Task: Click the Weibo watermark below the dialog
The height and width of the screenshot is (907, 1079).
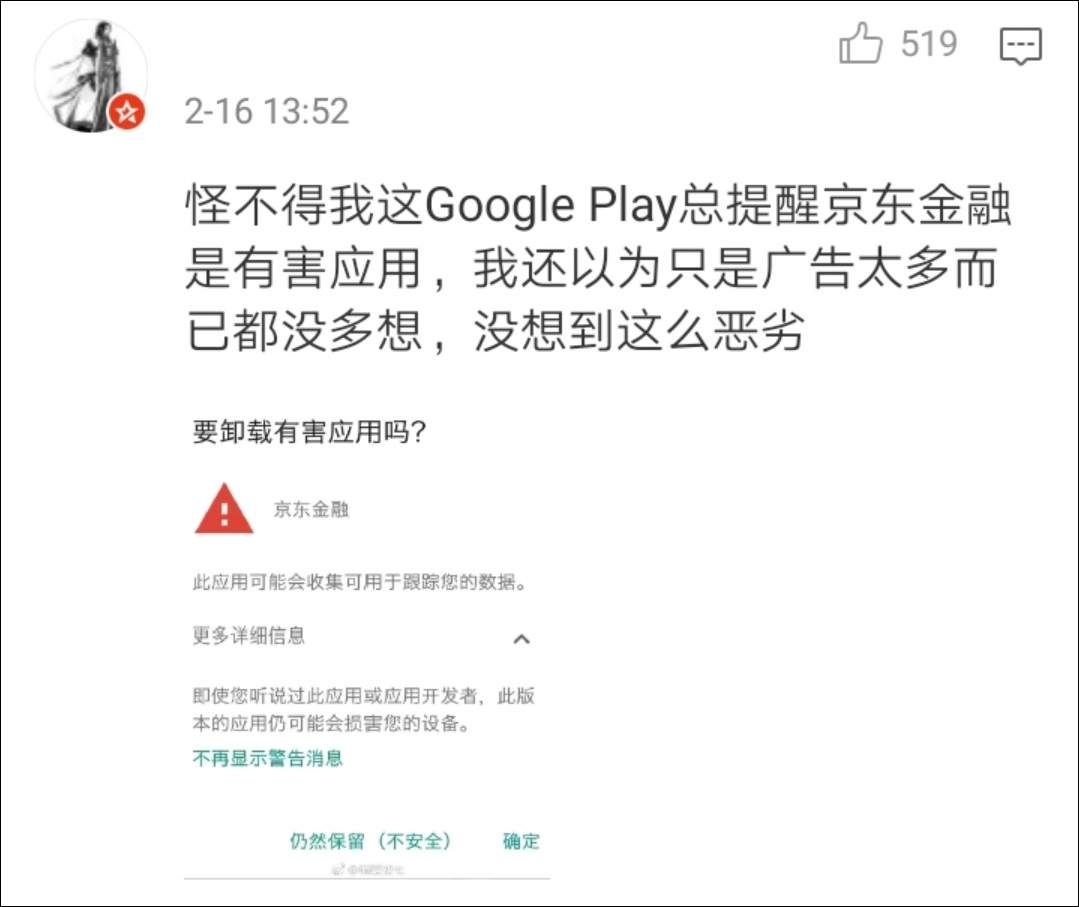Action: point(367,870)
